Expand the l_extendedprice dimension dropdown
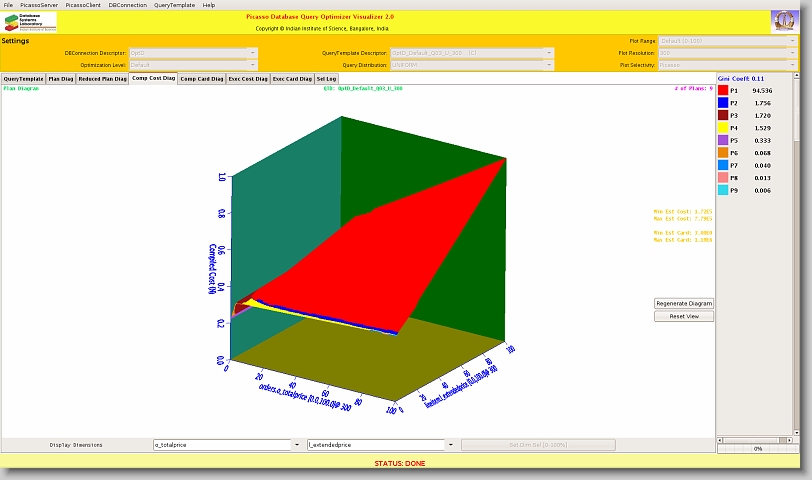This screenshot has height=480, width=812. pyautogui.click(x=381, y=445)
